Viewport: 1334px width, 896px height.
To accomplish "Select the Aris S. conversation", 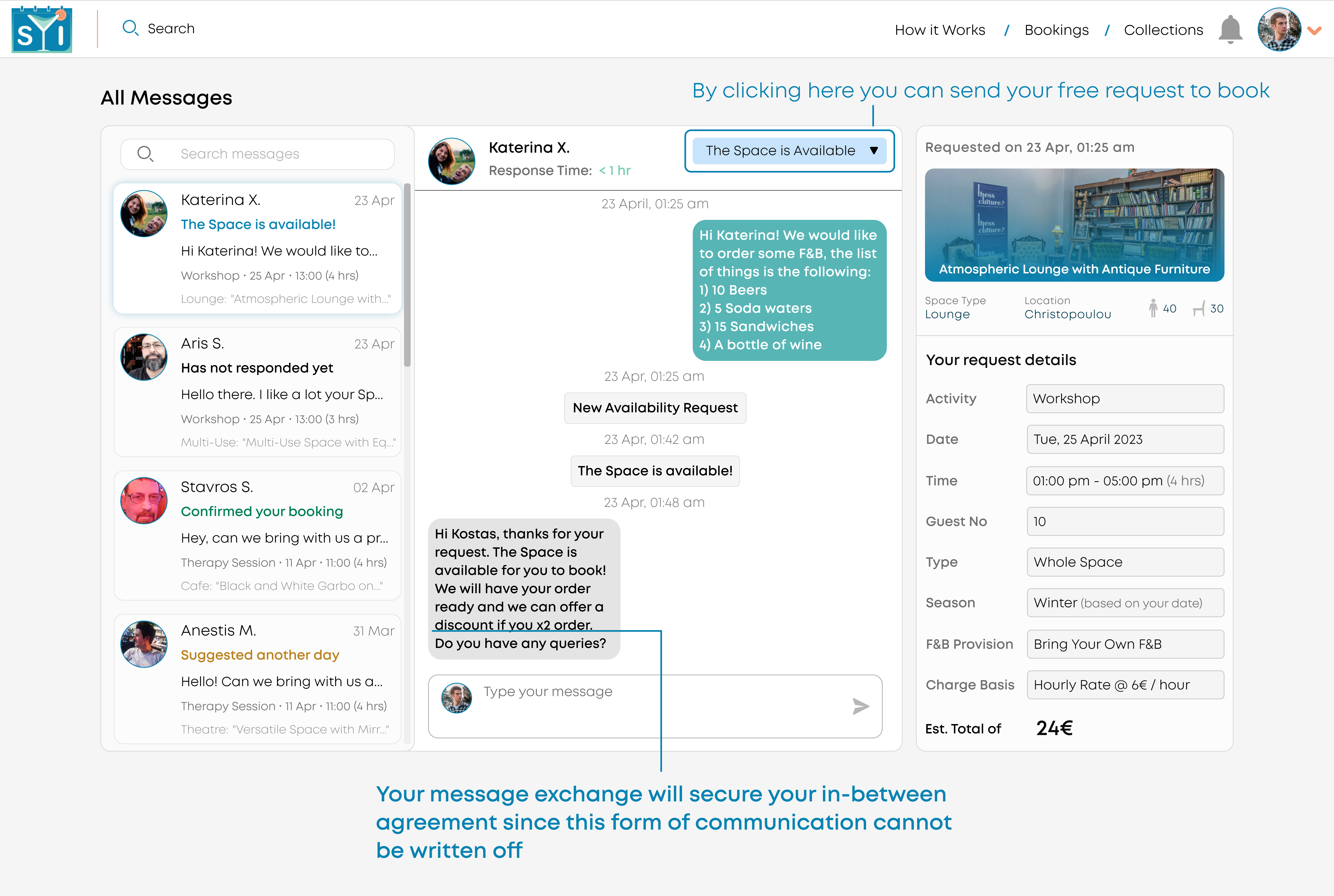I will (258, 392).
